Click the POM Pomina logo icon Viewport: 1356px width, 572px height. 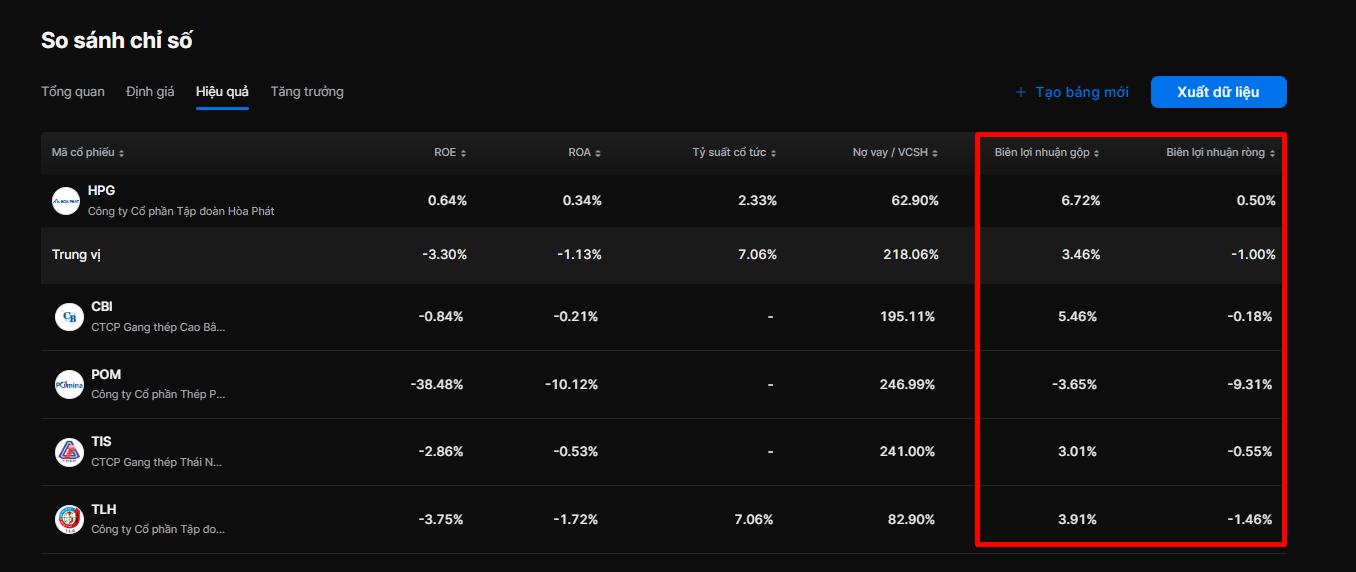click(69, 384)
